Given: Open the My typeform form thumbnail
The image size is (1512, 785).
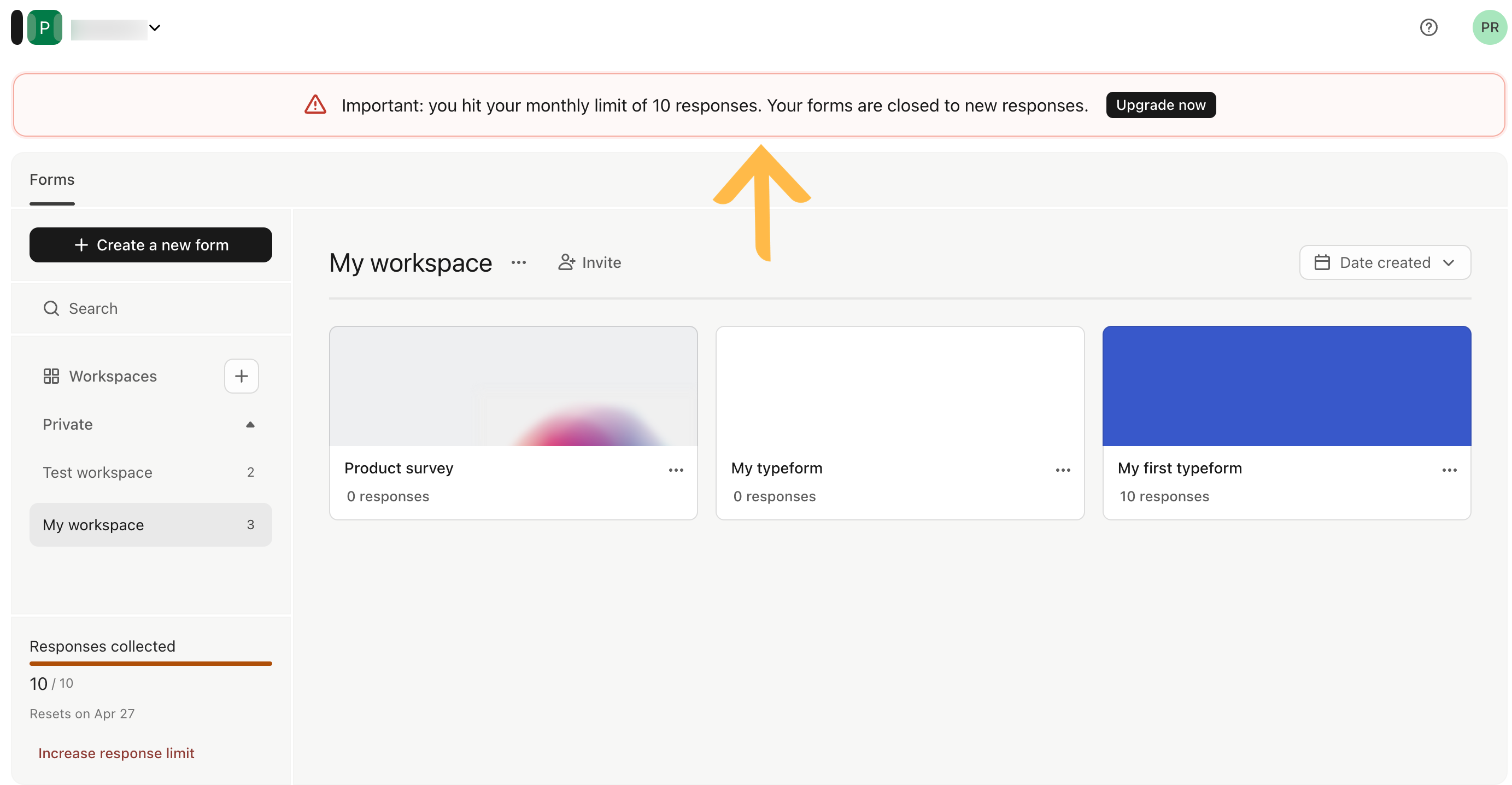Looking at the screenshot, I should 900,386.
